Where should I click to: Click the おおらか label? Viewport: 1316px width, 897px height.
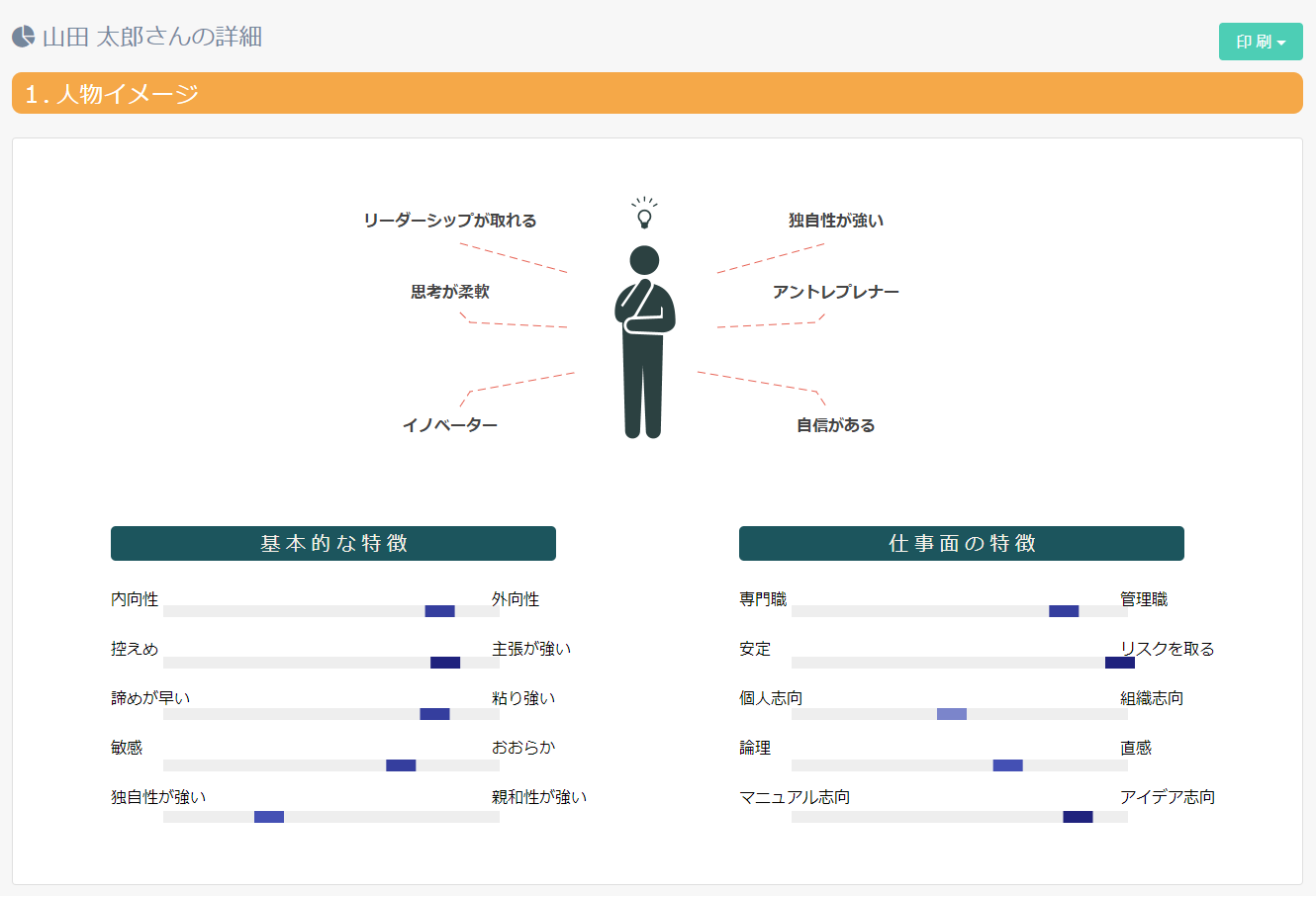523,748
